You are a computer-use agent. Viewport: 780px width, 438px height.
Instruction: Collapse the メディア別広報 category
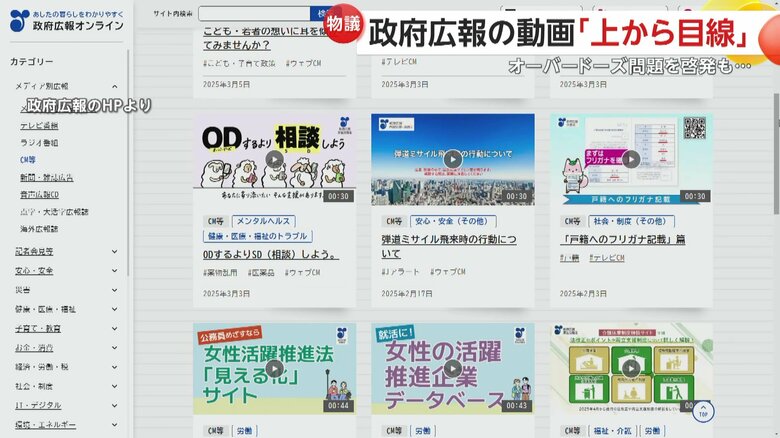pos(115,87)
